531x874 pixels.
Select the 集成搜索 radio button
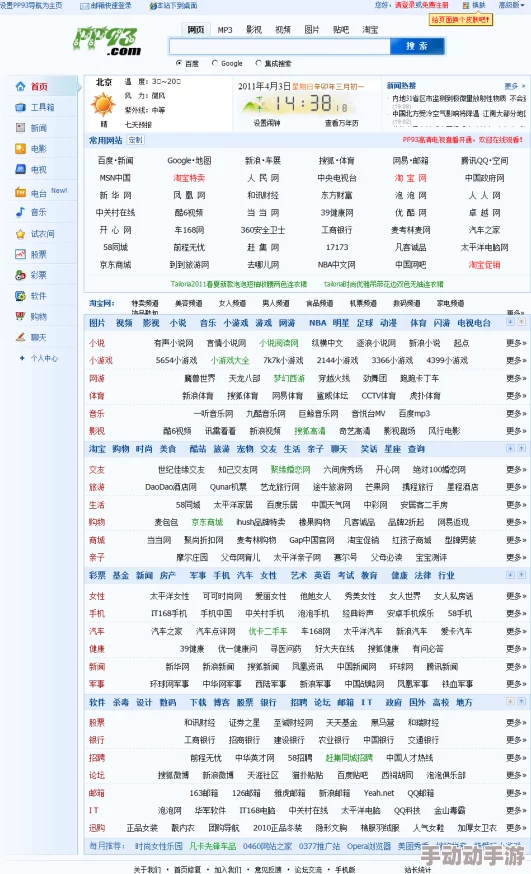(x=259, y=63)
